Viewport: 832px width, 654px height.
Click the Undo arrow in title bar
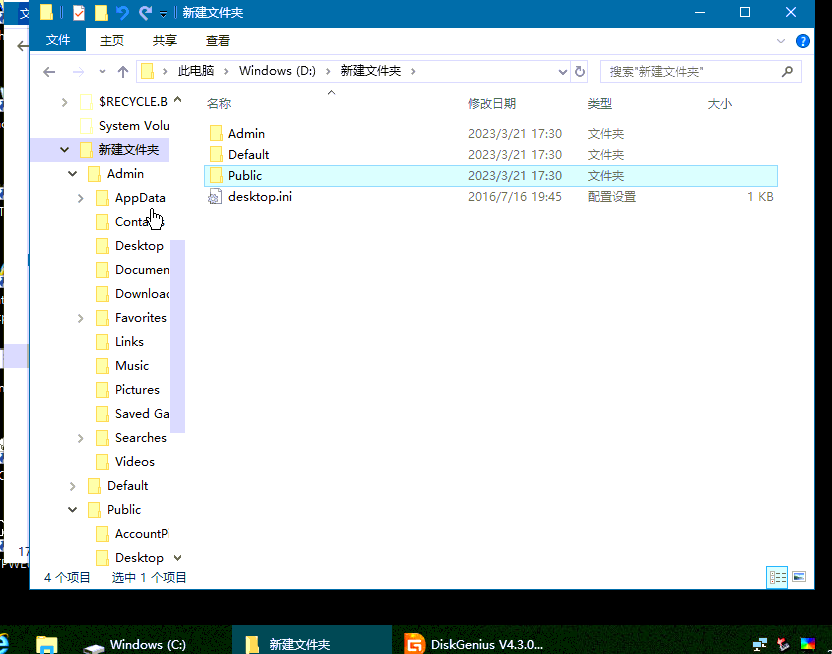click(123, 13)
